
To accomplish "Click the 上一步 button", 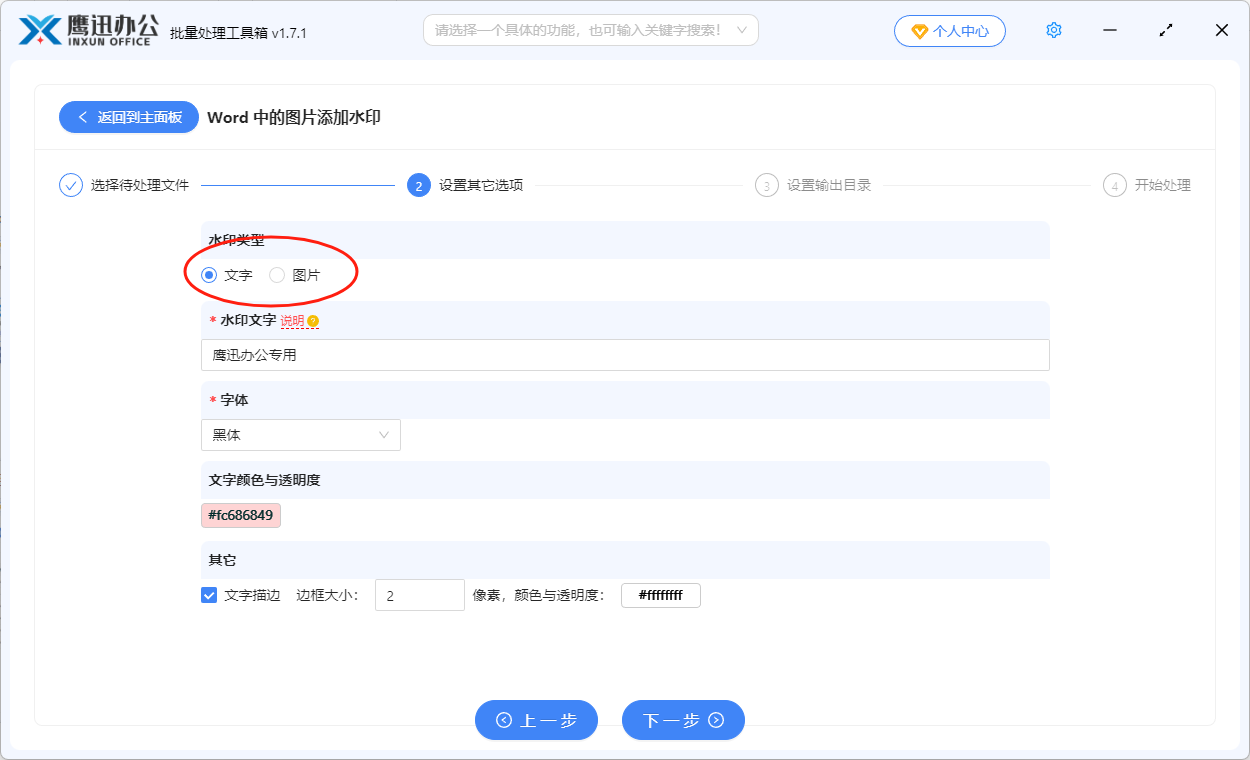I will 536,720.
